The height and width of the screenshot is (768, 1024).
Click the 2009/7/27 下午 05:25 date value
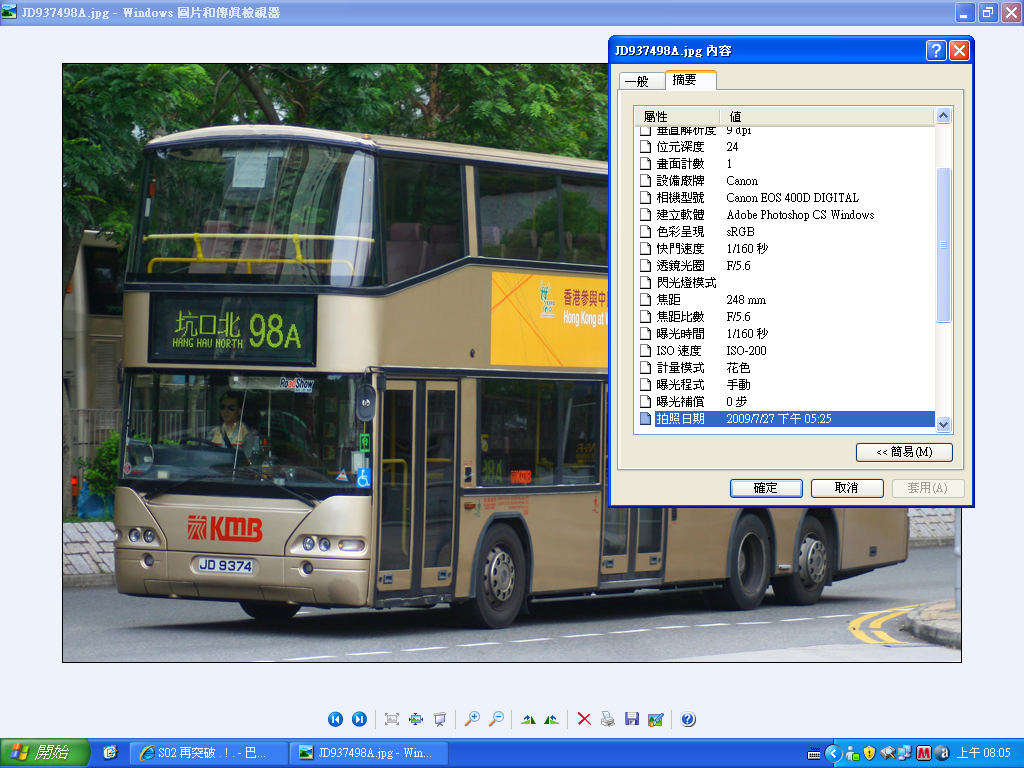(x=778, y=419)
